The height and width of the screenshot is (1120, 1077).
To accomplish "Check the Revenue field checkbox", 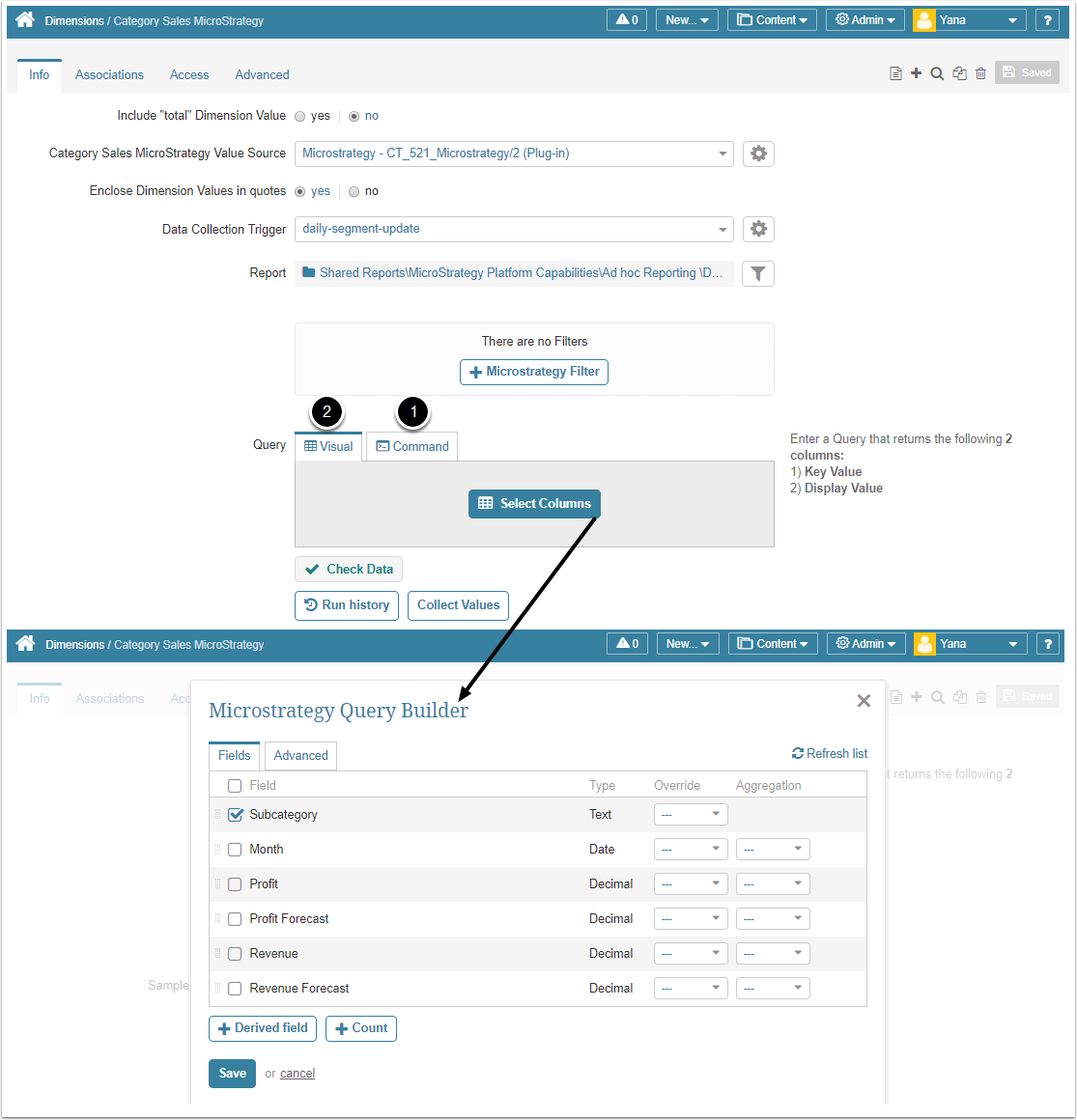I will [235, 954].
